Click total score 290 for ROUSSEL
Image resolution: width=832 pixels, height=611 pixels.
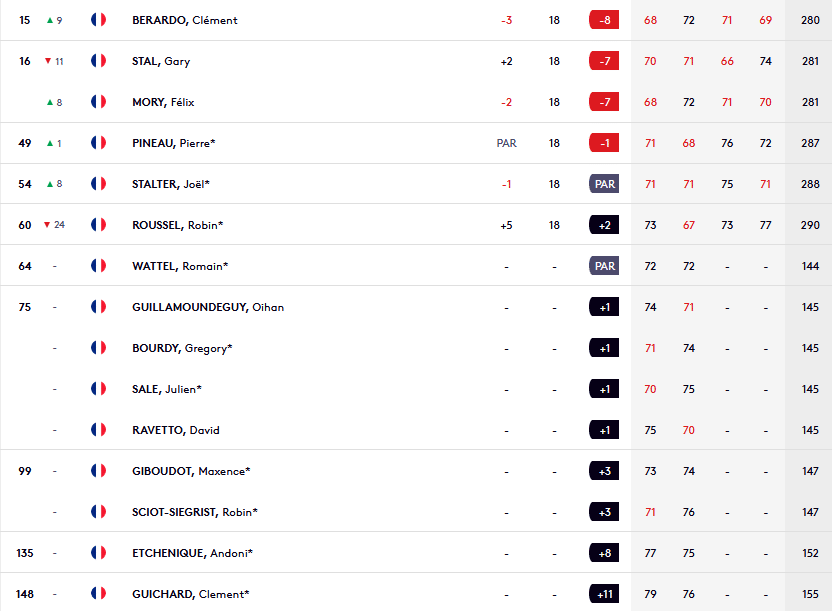point(810,225)
